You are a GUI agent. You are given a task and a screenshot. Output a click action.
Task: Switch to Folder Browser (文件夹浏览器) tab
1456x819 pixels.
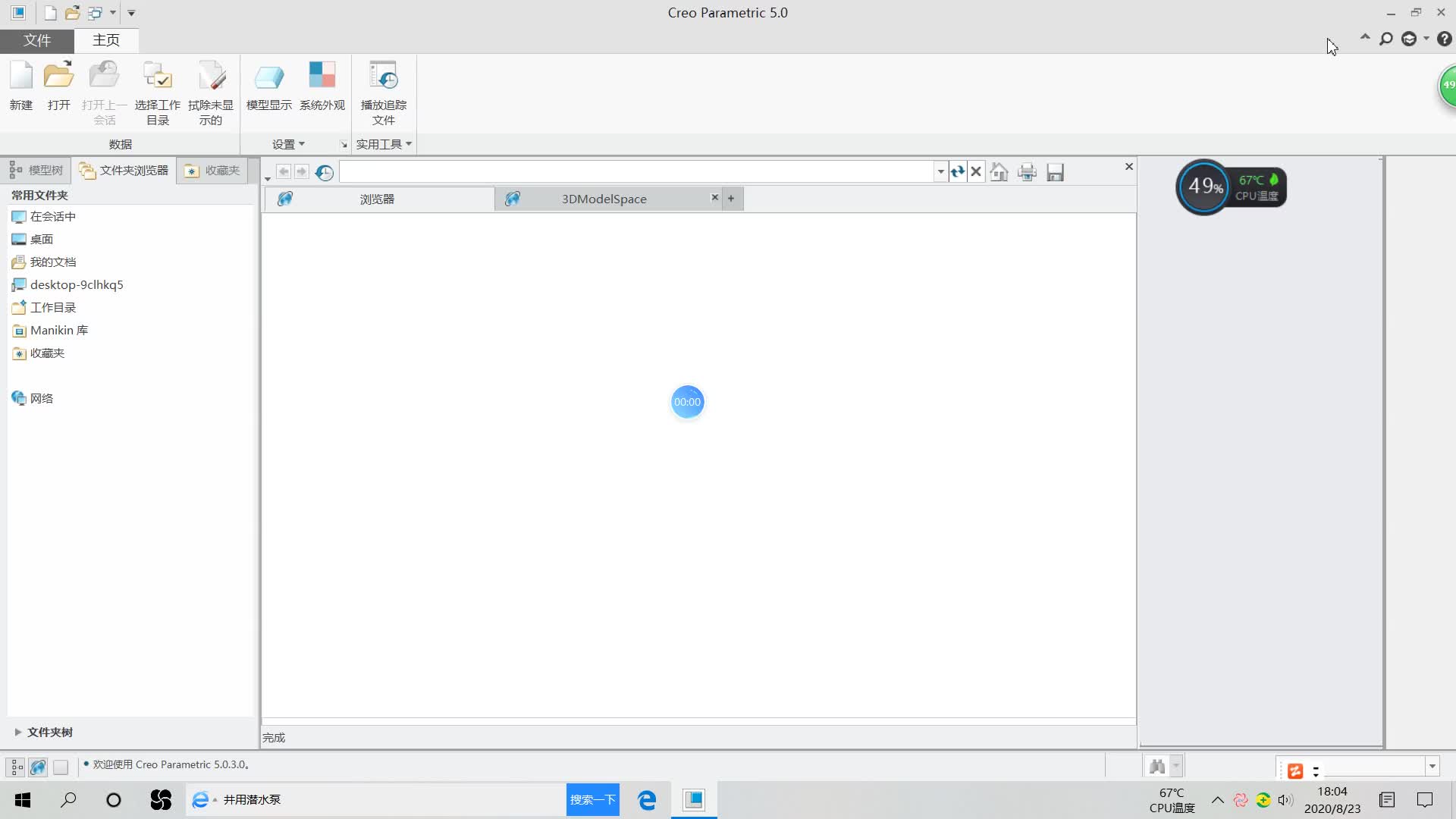click(x=124, y=171)
